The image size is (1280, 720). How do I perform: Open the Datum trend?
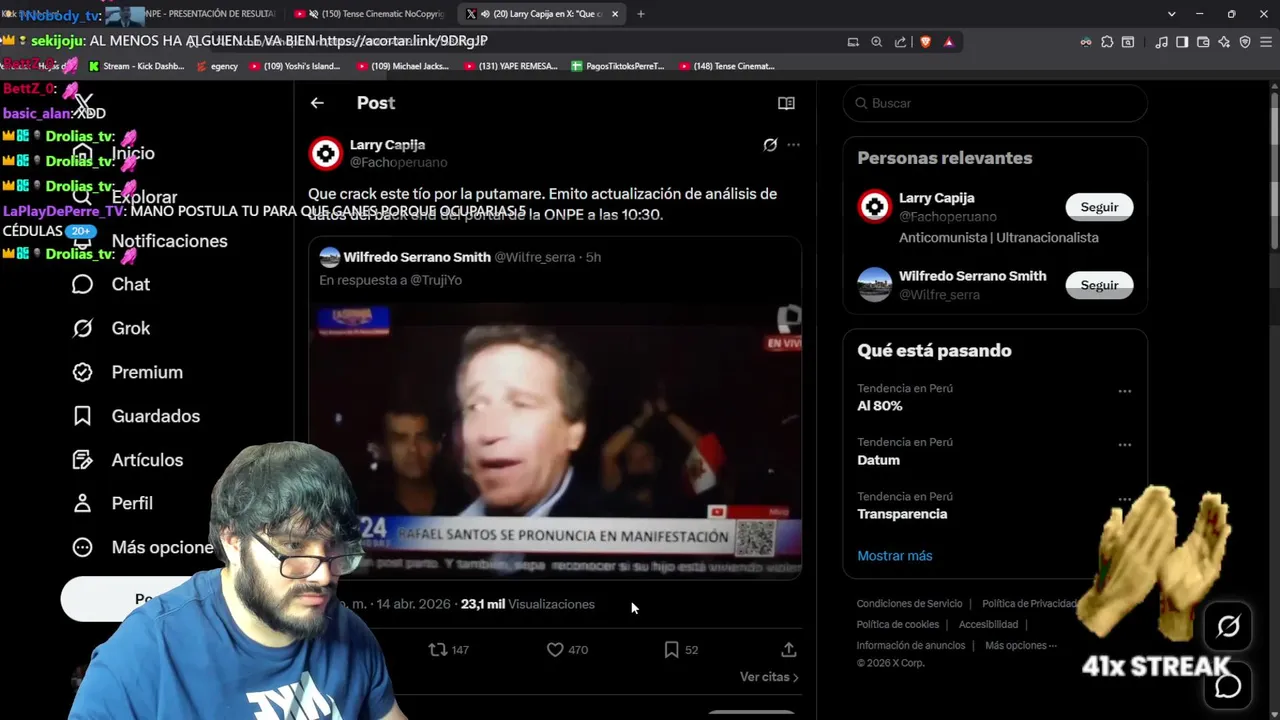(878, 460)
